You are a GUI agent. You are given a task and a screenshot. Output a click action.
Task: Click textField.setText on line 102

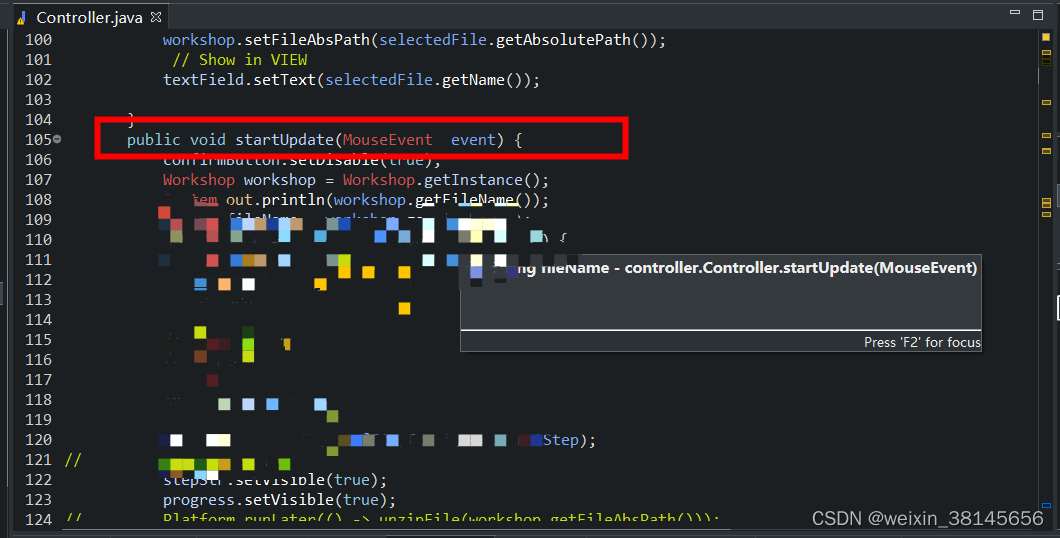pyautogui.click(x=239, y=80)
